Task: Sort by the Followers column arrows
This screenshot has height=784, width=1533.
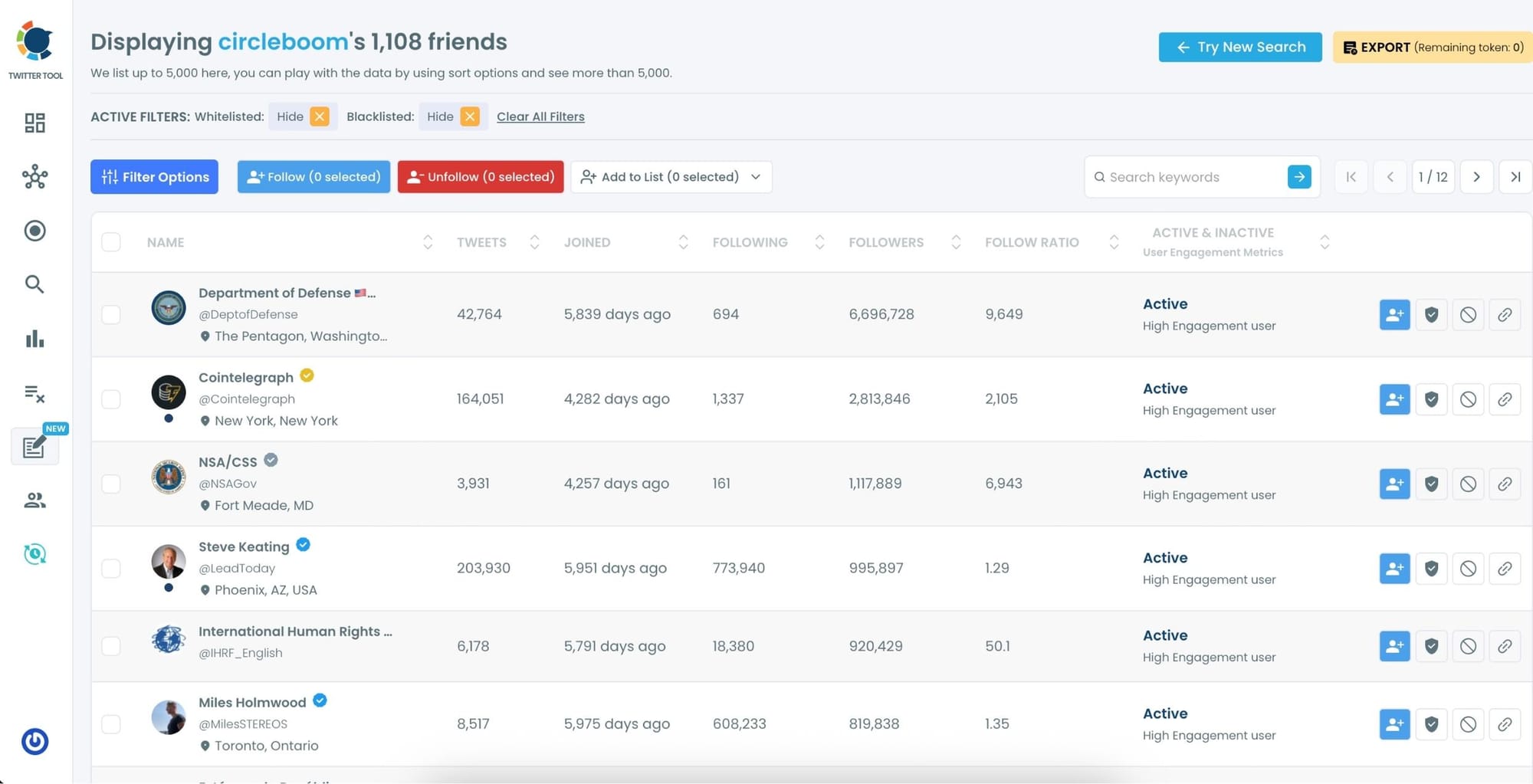Action: coord(956,242)
